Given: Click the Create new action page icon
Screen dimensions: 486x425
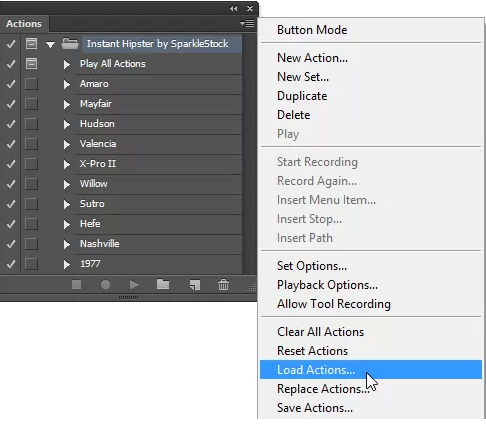Looking at the screenshot, I should tap(195, 285).
